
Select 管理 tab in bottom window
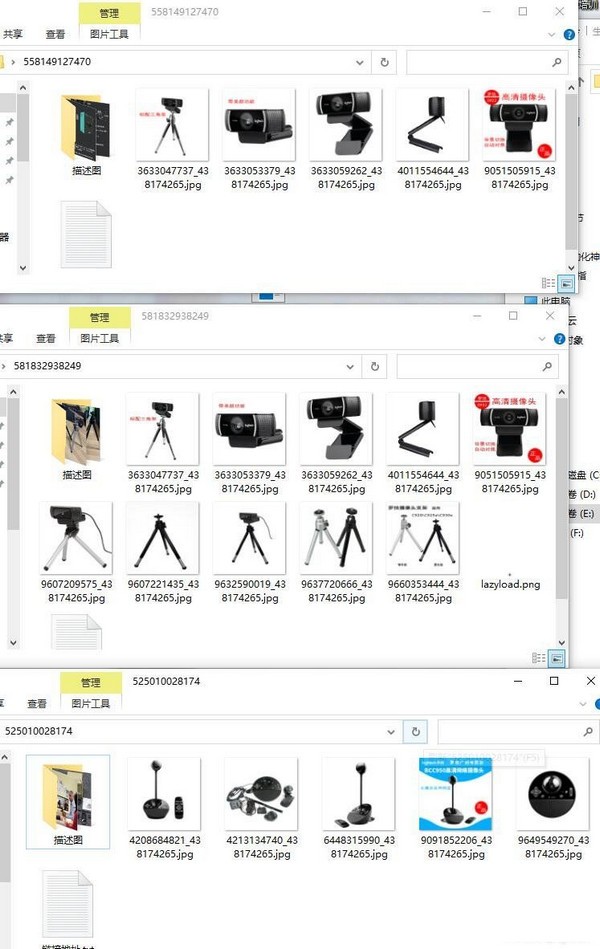(91, 683)
